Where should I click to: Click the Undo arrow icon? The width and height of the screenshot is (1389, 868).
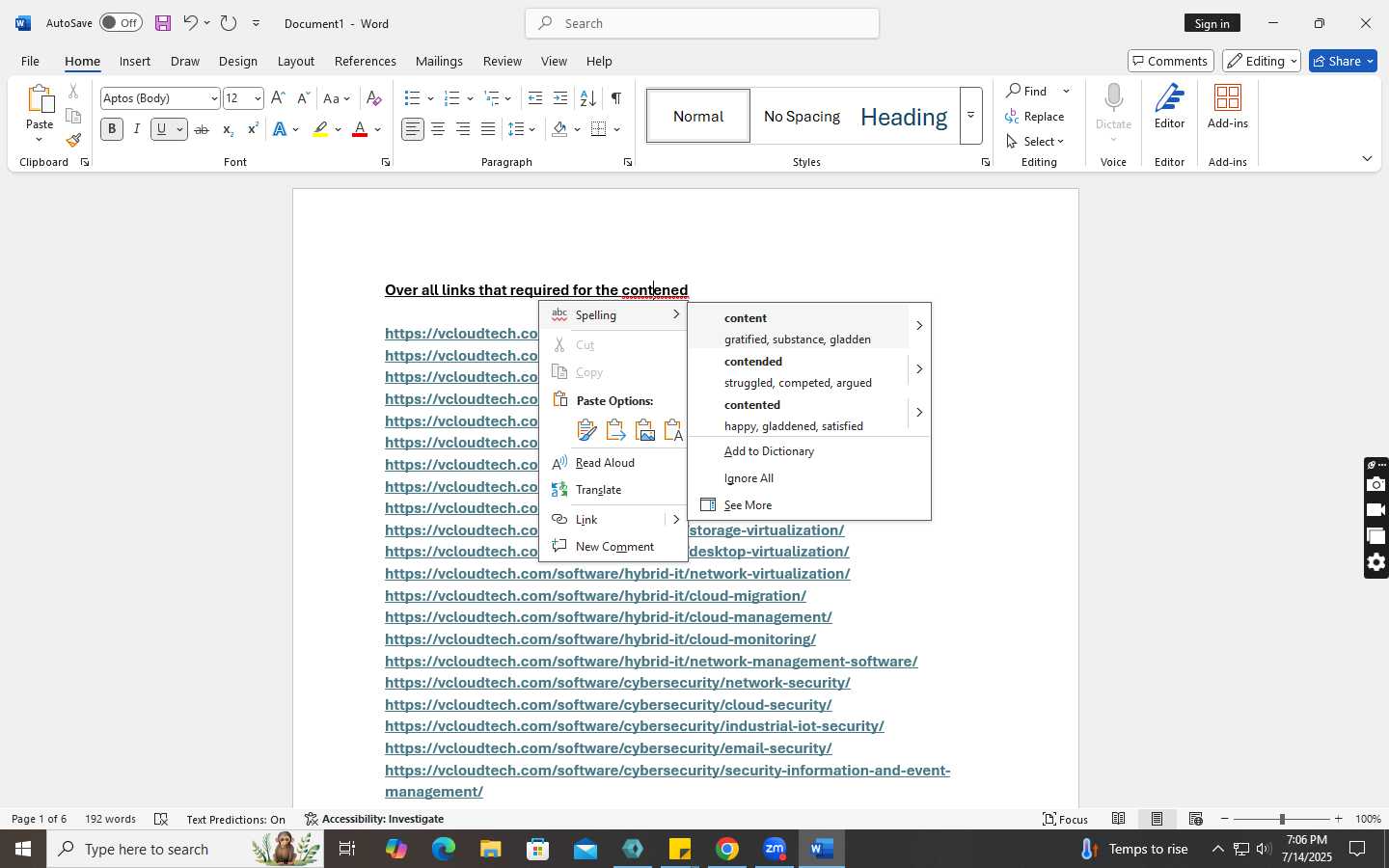[x=190, y=23]
